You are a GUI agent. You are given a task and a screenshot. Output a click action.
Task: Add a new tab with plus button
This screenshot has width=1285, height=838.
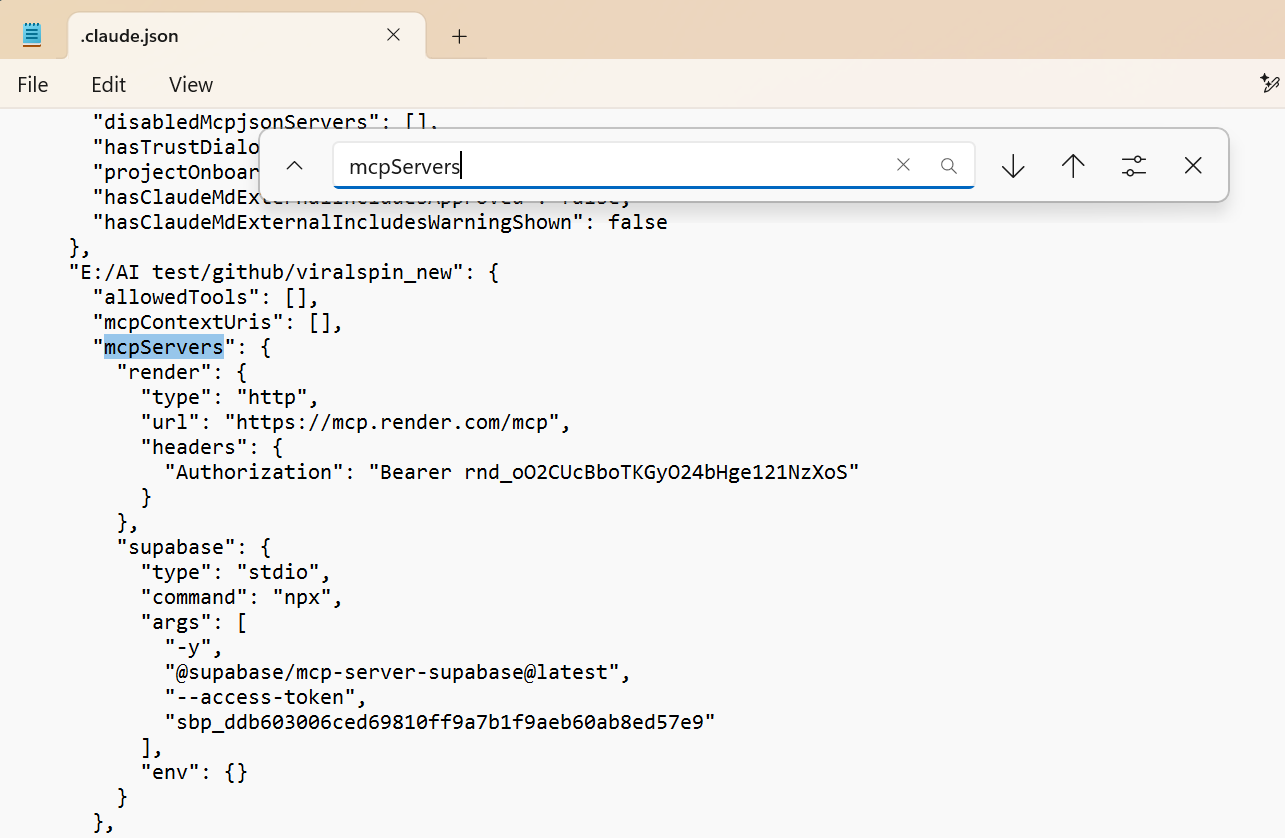point(459,36)
